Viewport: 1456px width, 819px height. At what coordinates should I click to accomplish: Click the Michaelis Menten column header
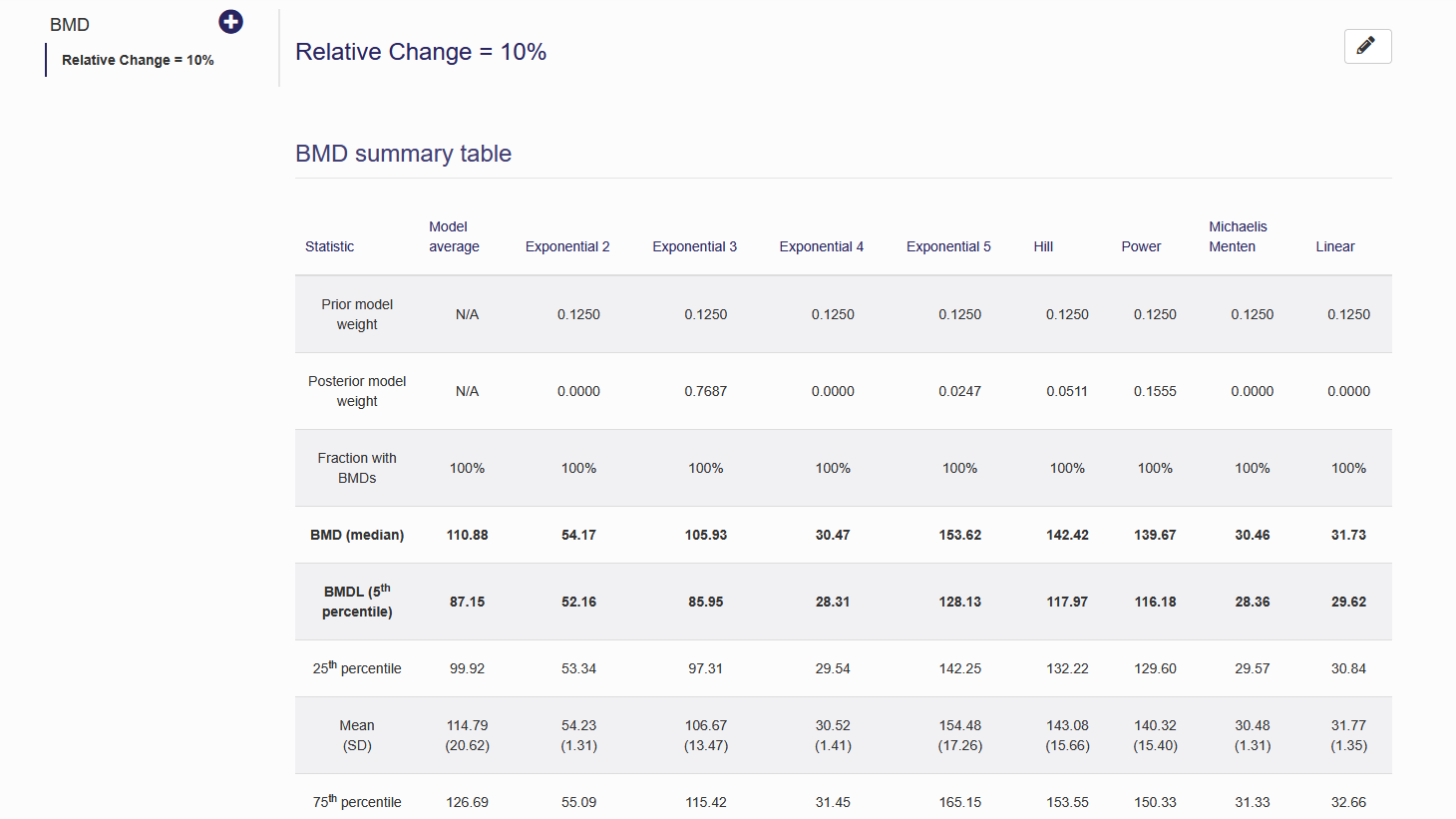point(1238,236)
